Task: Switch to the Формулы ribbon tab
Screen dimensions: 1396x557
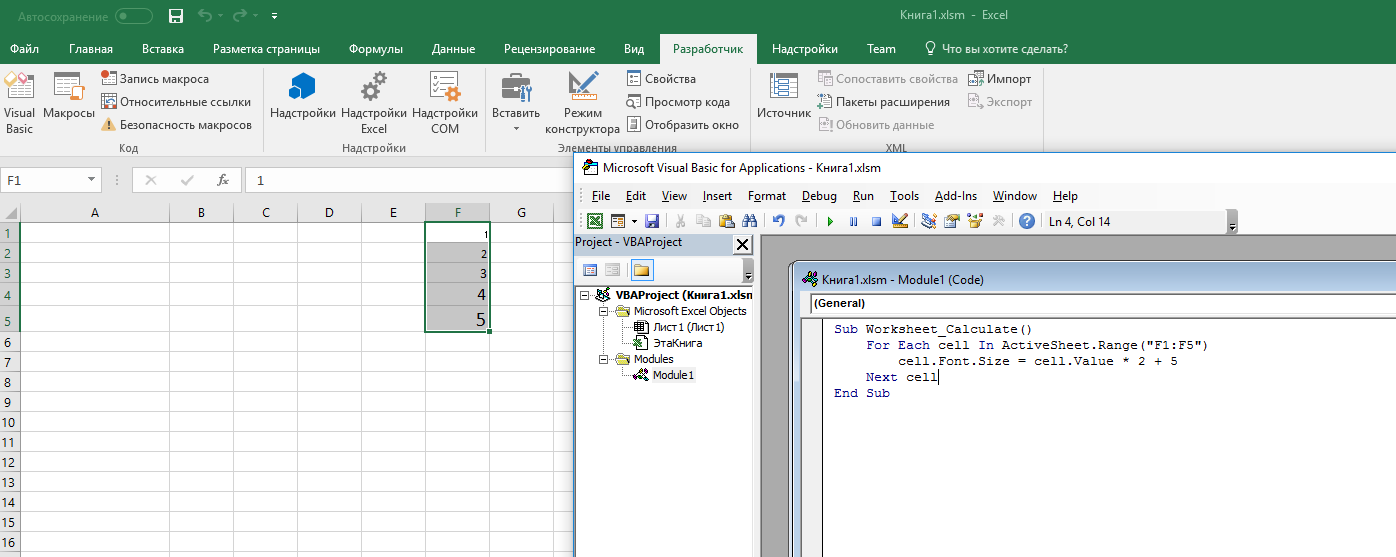Action: pos(375,49)
